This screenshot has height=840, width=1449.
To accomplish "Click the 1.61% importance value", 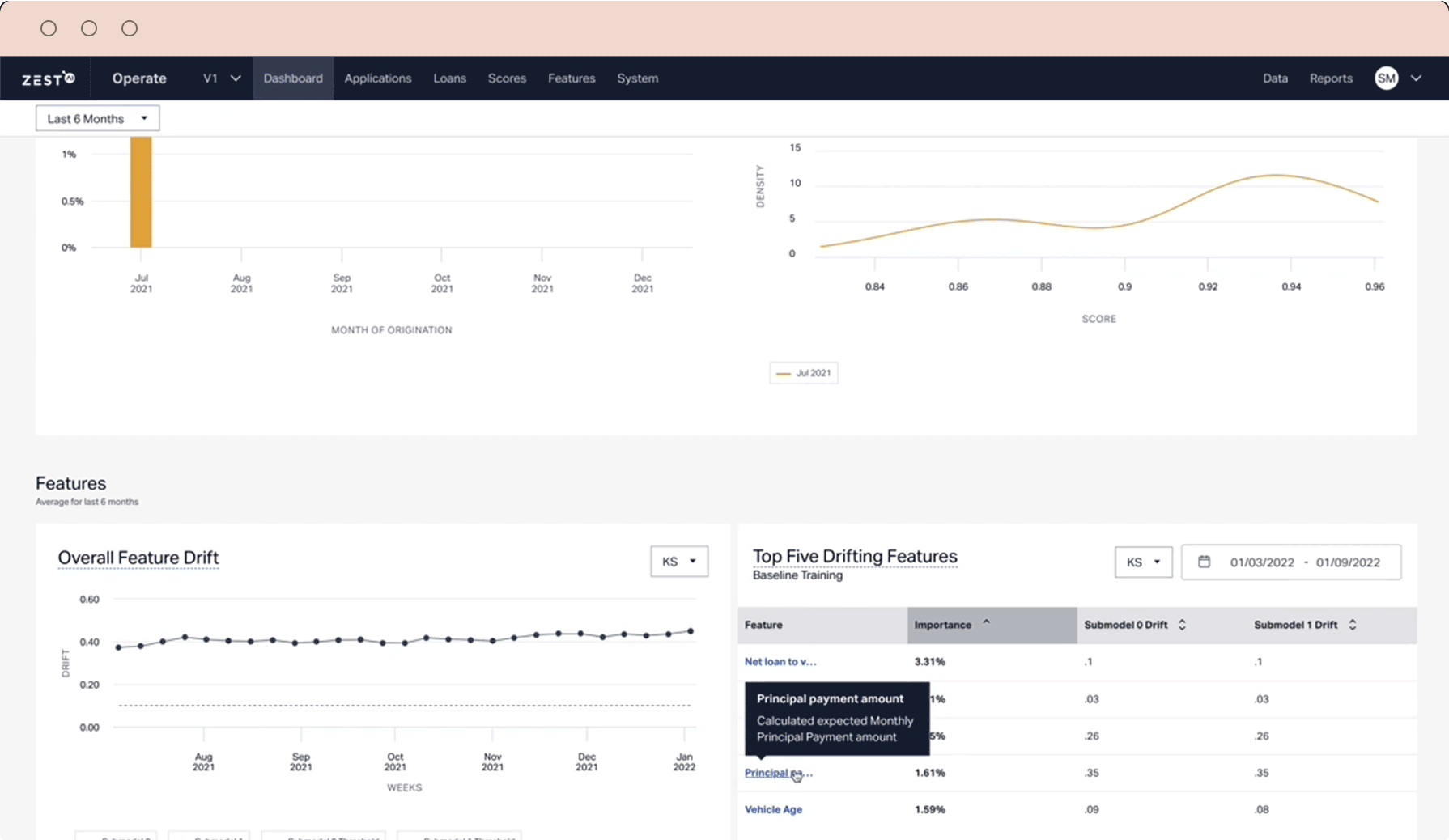I will click(x=929, y=773).
